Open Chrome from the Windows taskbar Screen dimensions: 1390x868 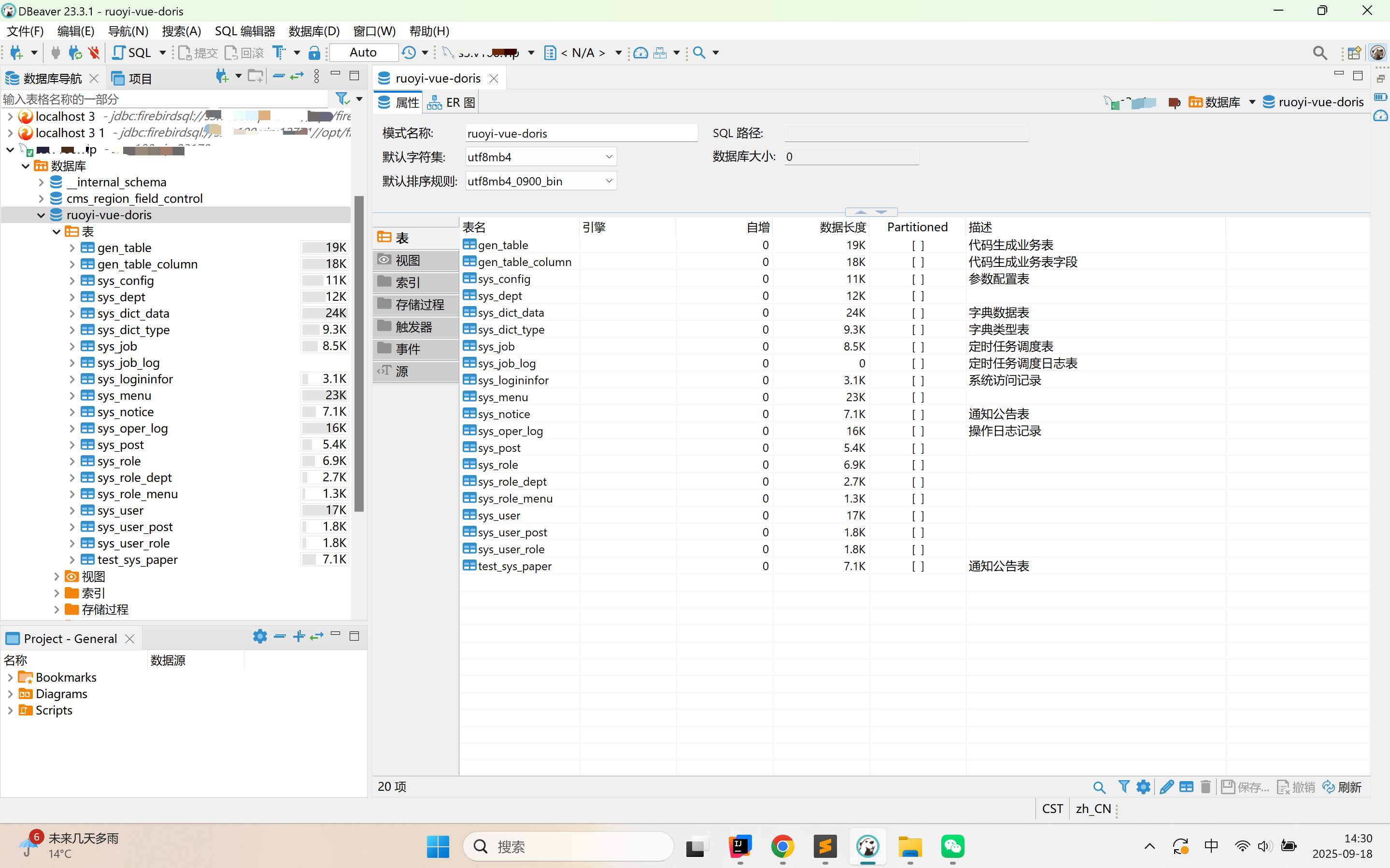pyautogui.click(x=782, y=846)
